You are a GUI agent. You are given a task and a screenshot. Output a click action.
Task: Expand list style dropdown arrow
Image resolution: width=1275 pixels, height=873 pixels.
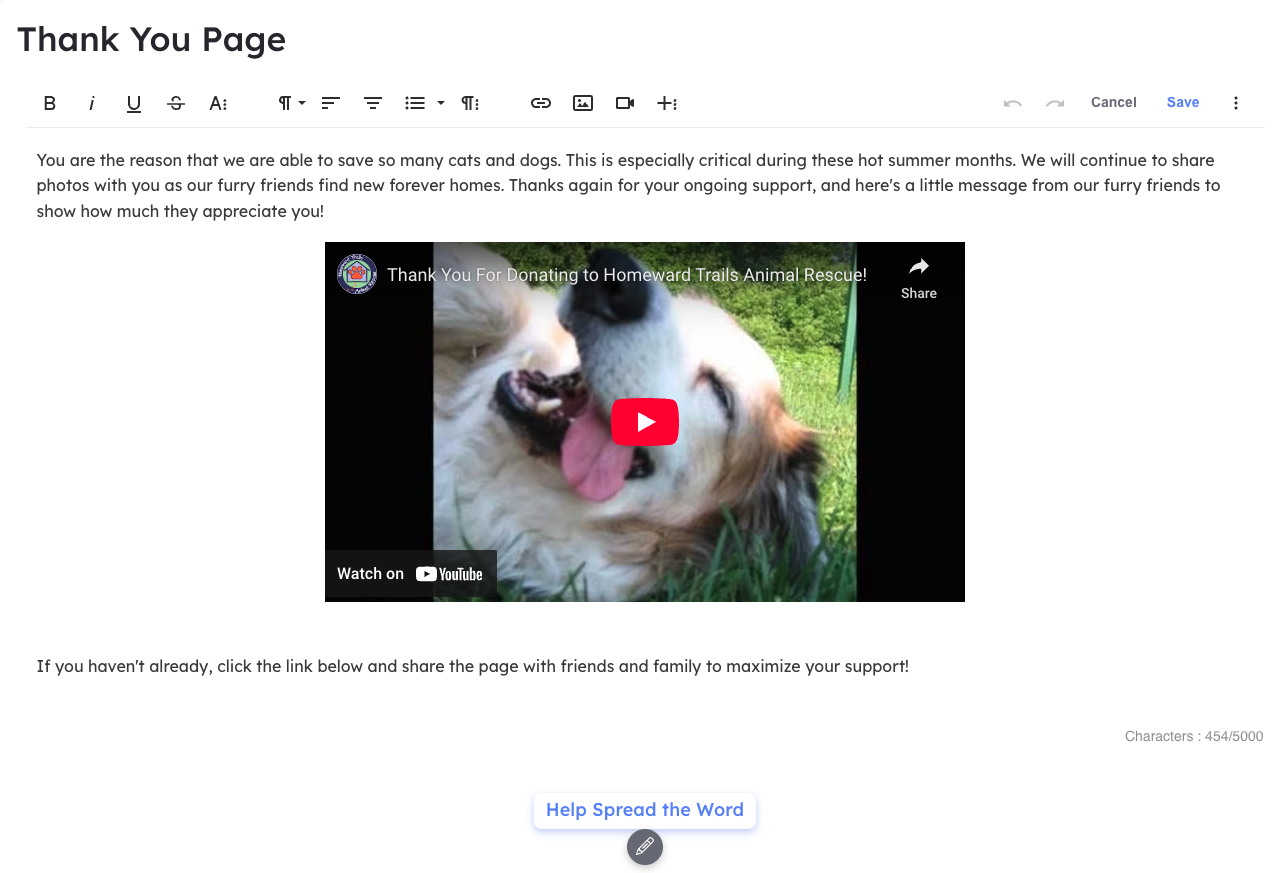(441, 103)
